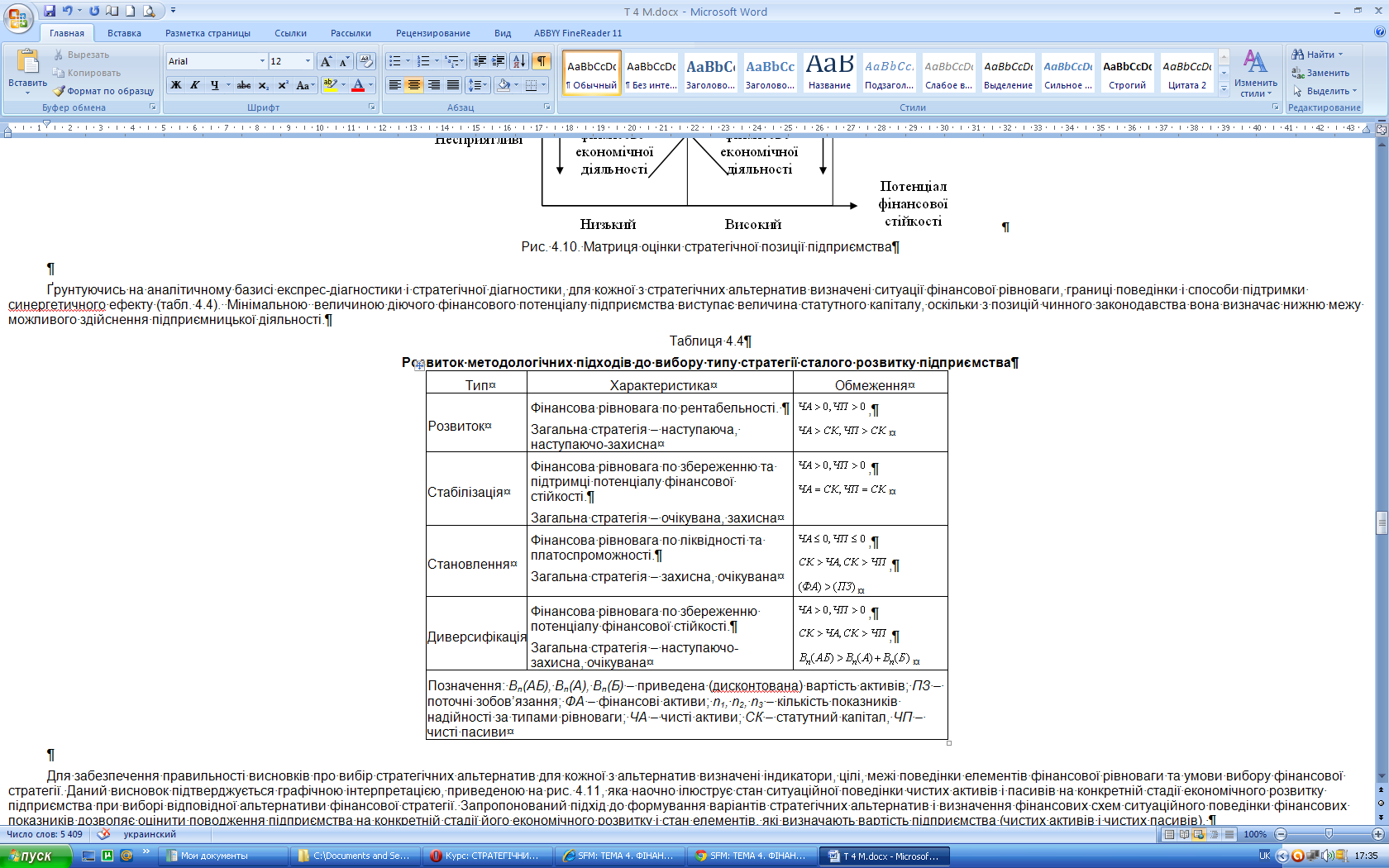Viewport: 1389px width, 868px height.
Task: Apply the Название style
Action: (829, 73)
